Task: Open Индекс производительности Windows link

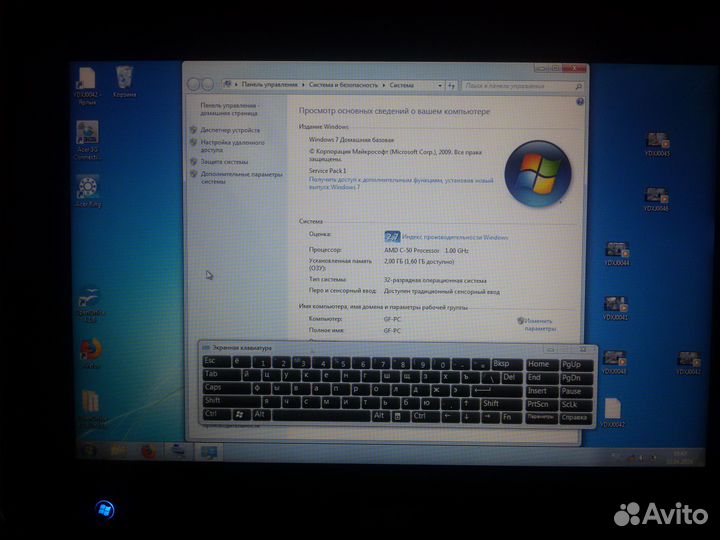Action: pos(455,237)
